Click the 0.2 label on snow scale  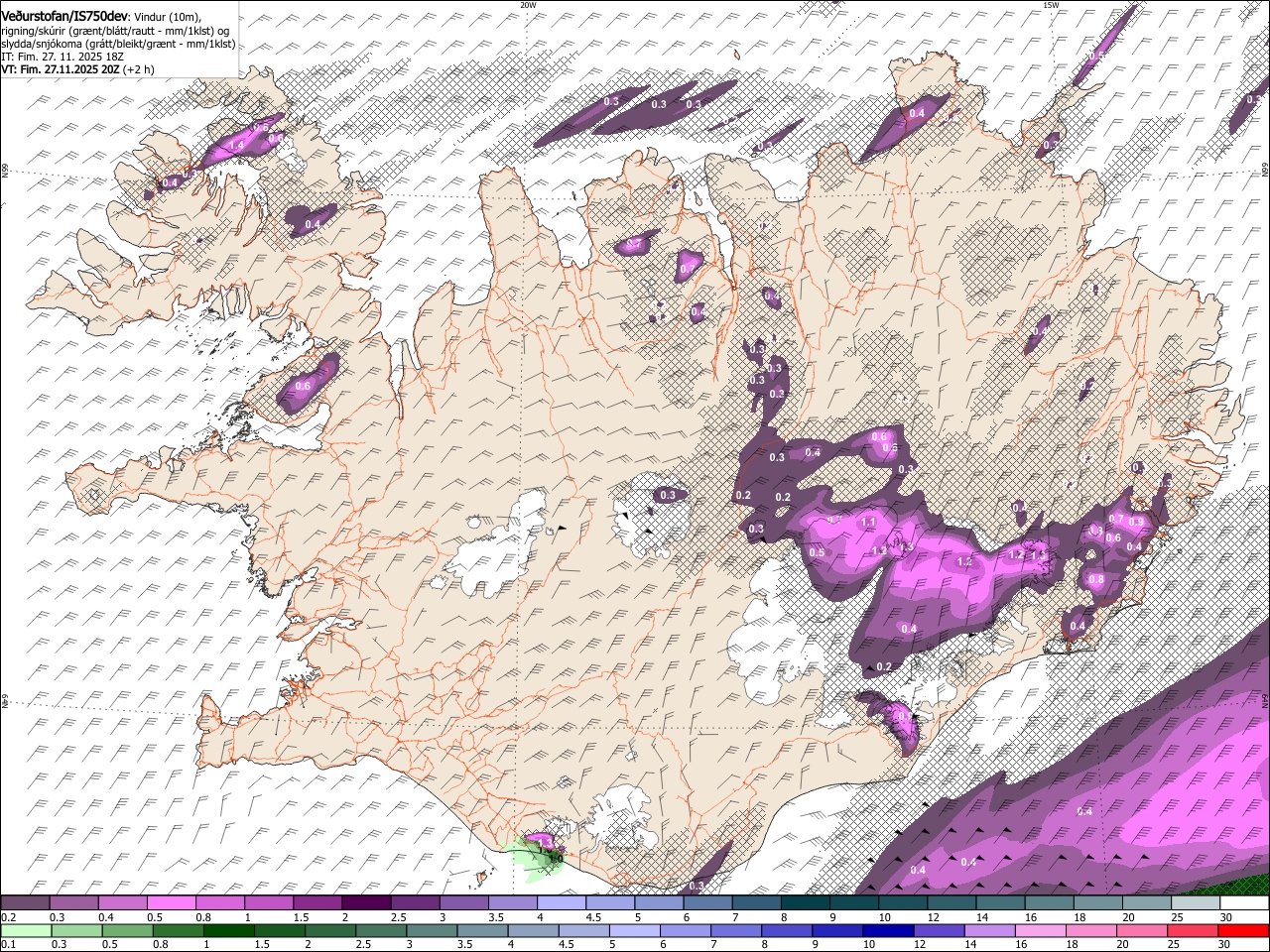[x=9, y=917]
